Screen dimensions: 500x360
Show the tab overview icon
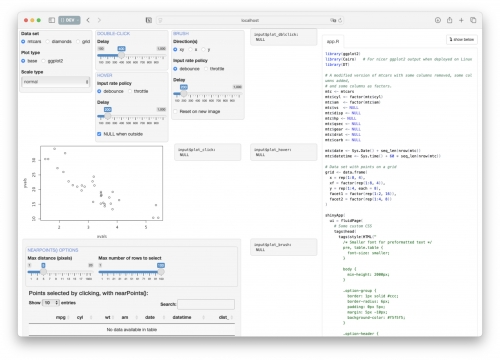(473, 20)
